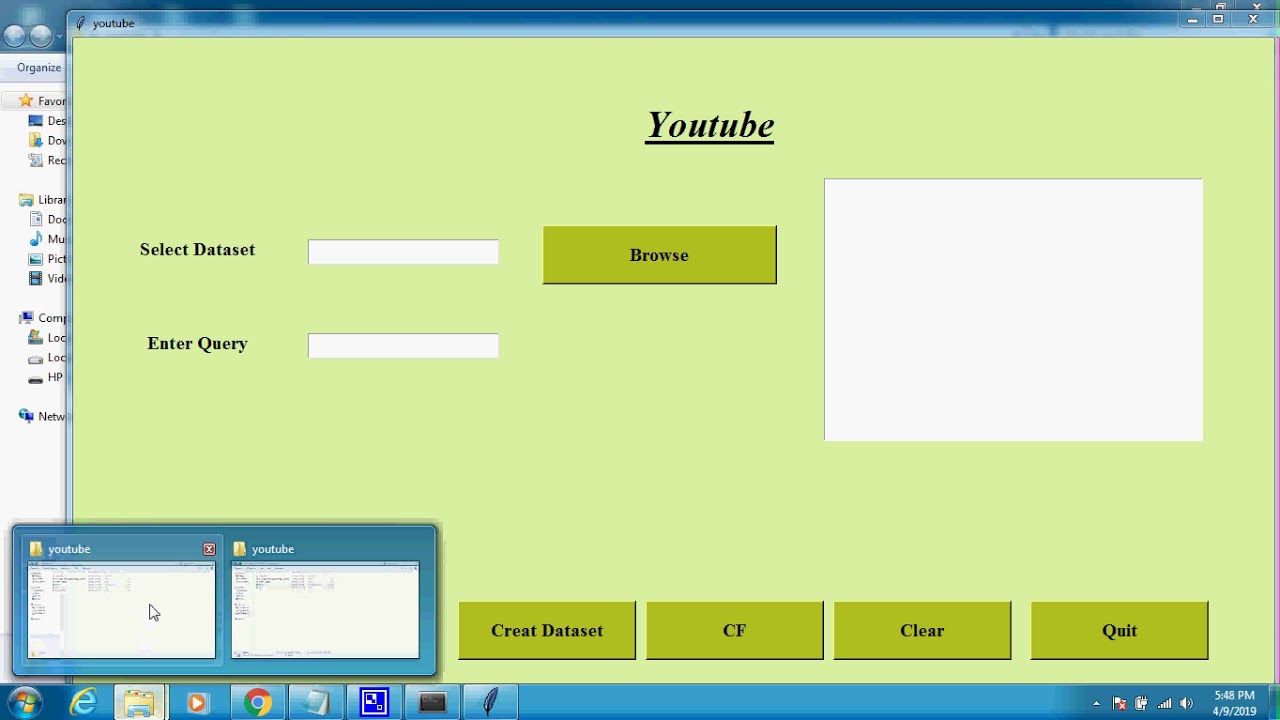
Task: Click Organize in Explorer window
Action: 39,68
